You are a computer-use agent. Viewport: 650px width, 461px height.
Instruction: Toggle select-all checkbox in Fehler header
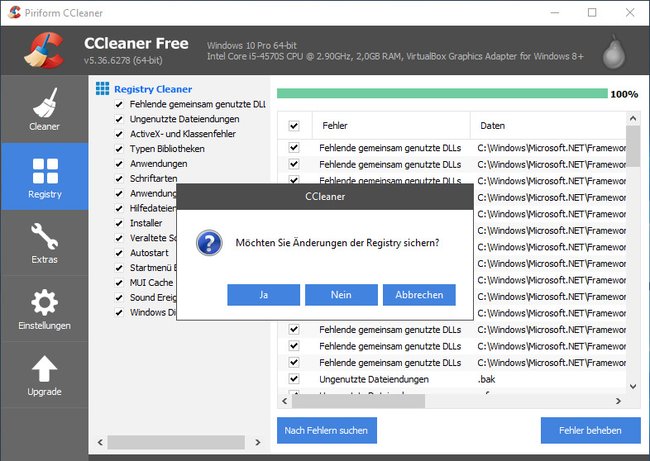pyautogui.click(x=294, y=126)
